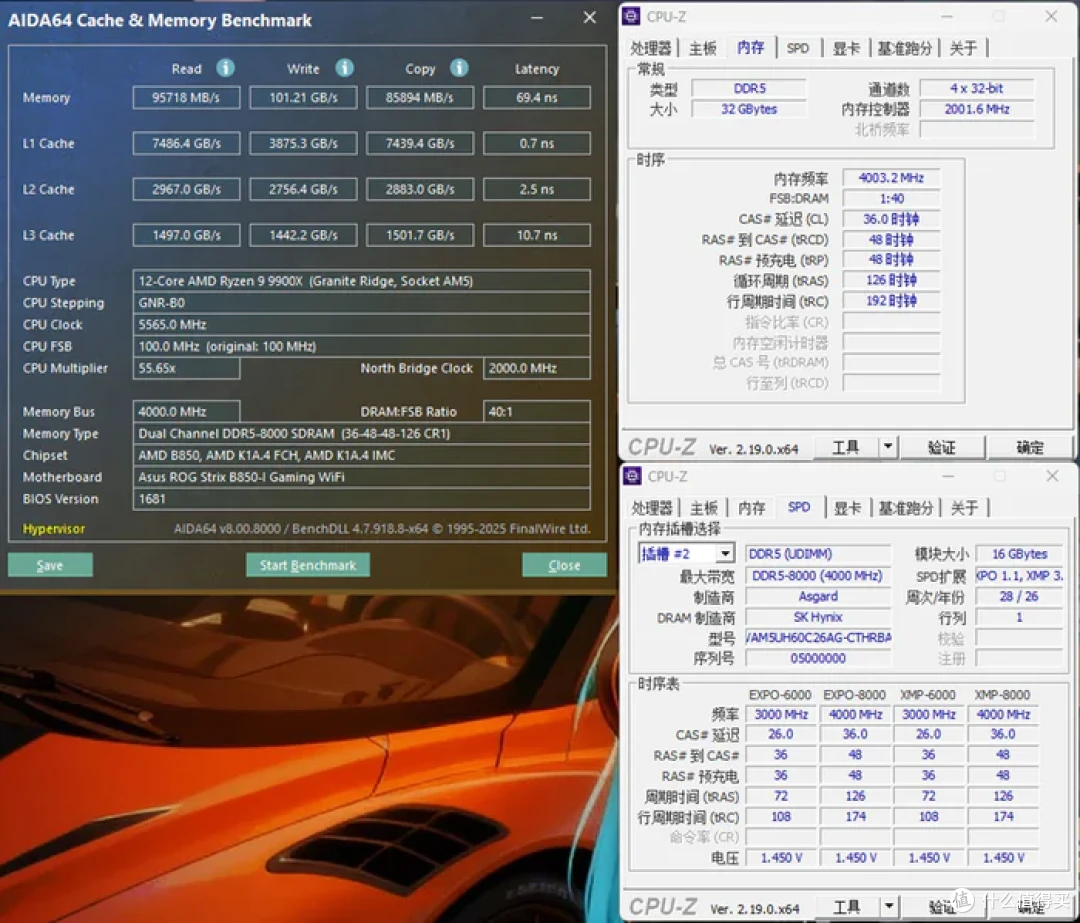Click Hypervisor label in AIDA64
The width and height of the screenshot is (1080, 923).
54,529
